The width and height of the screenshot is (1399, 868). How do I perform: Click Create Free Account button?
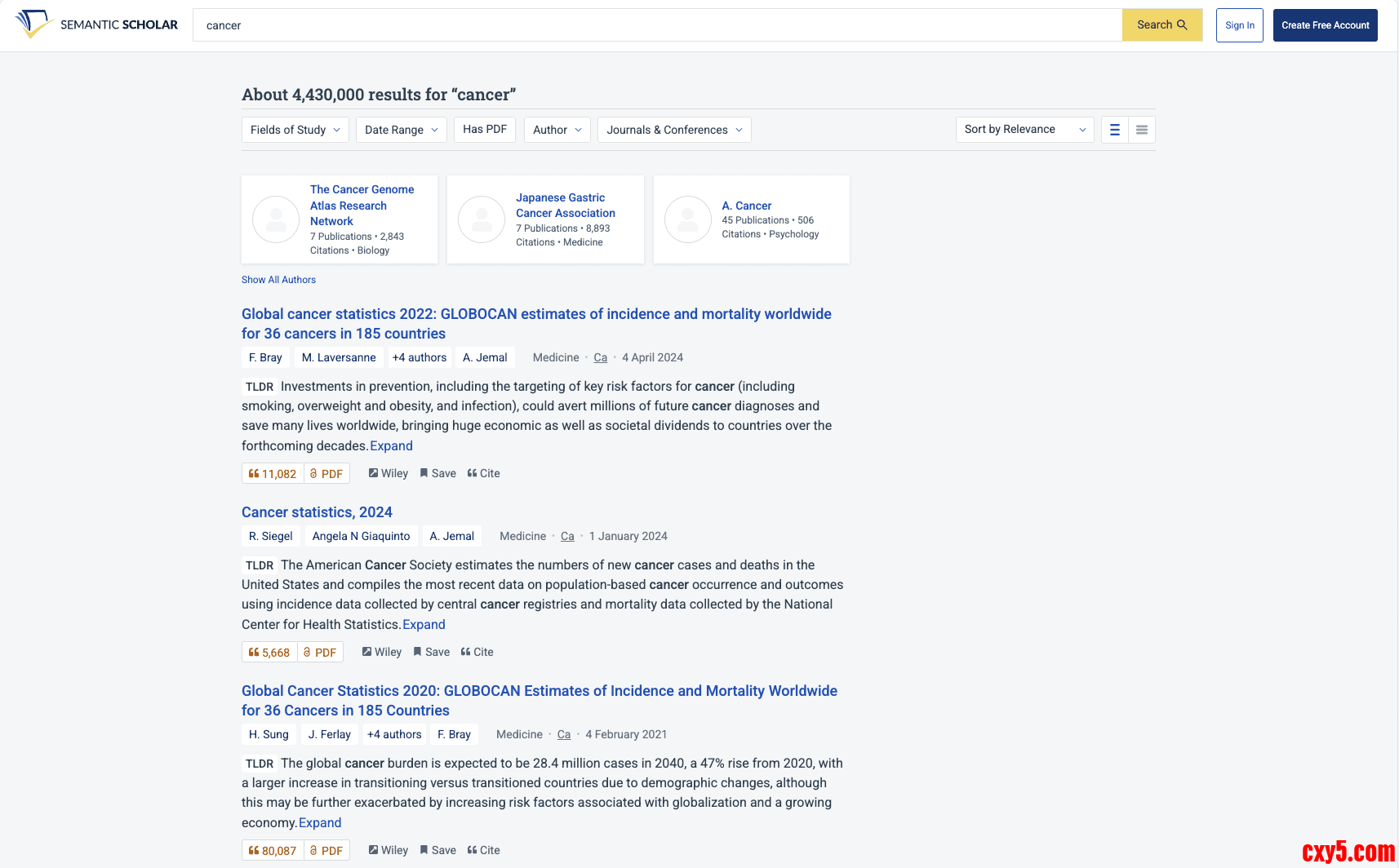[1325, 25]
